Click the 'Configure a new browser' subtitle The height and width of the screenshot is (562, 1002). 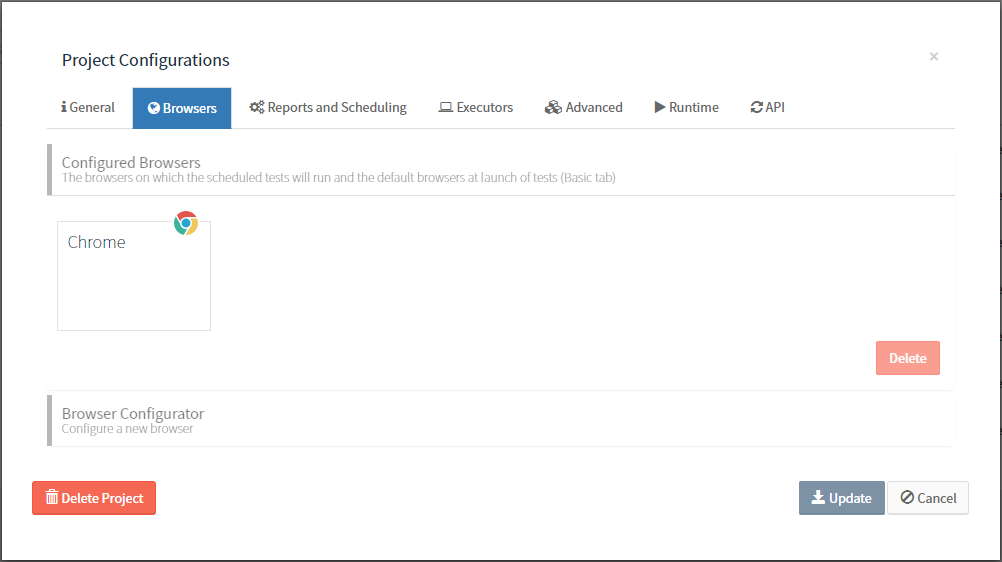(127, 429)
